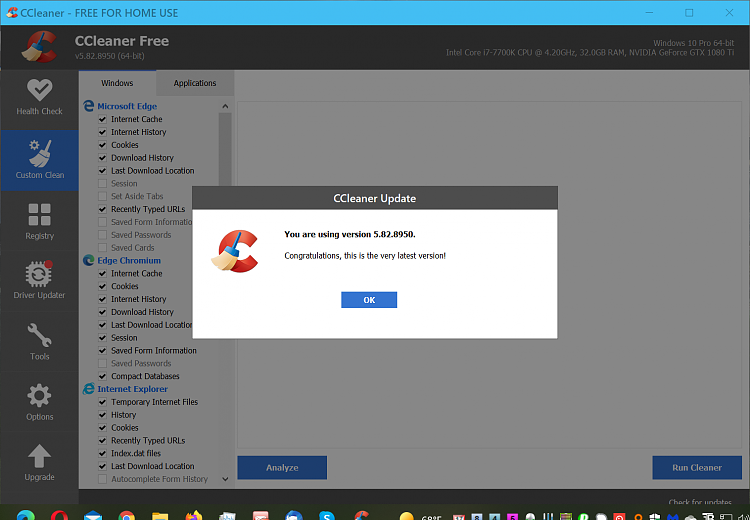
Task: Click the CCleaner Update dialog title bar
Action: (x=375, y=198)
